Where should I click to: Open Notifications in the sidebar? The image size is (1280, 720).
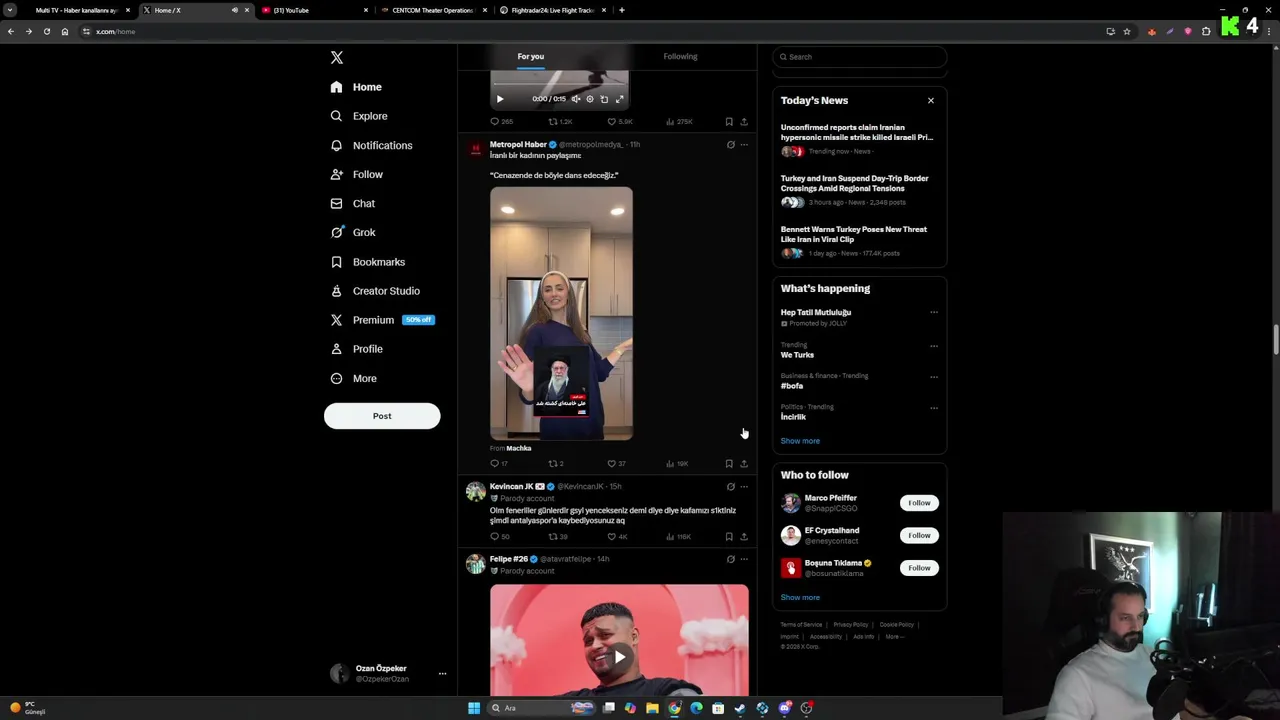(371, 145)
